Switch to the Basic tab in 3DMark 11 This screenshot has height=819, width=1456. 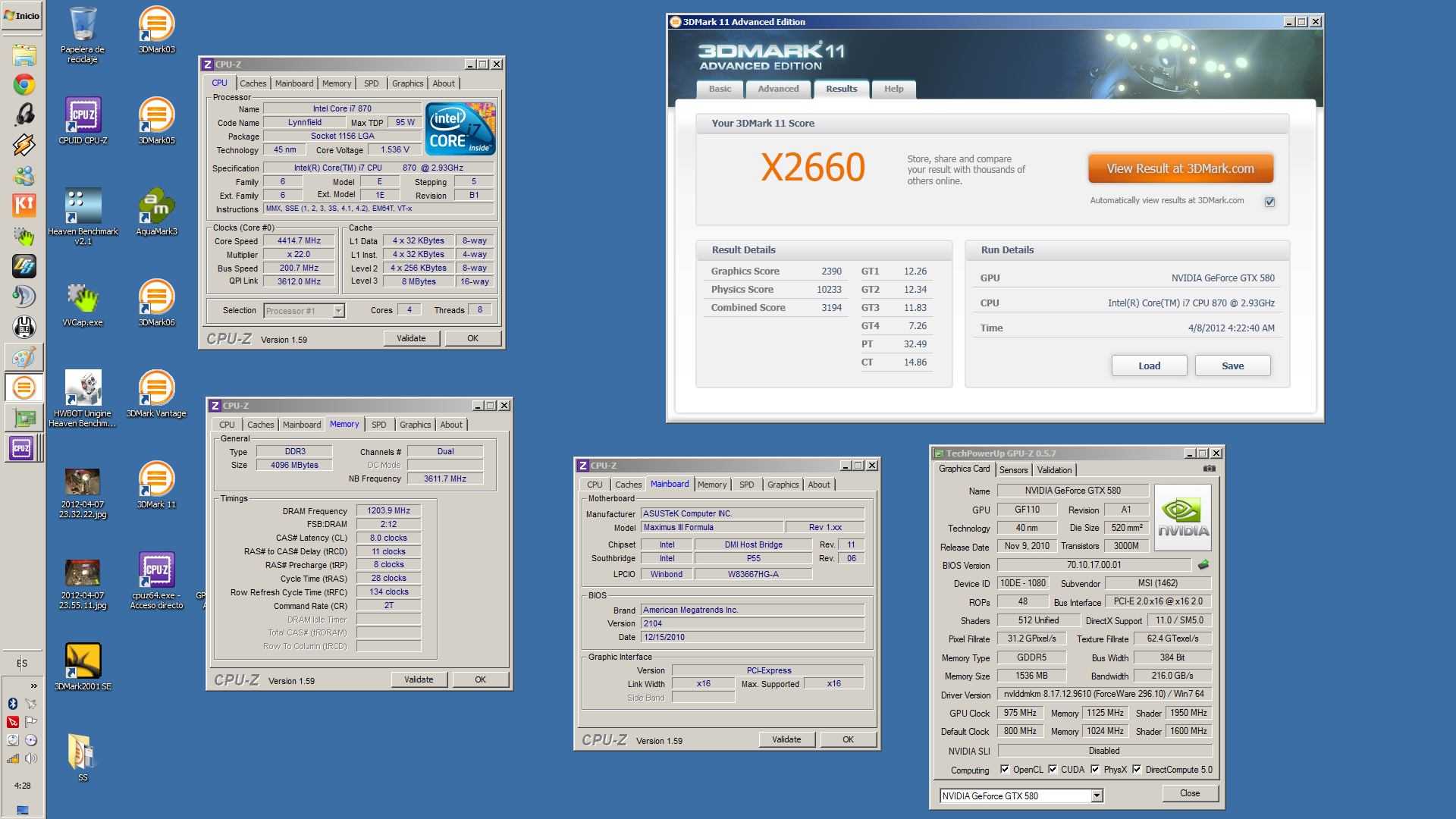click(x=720, y=89)
